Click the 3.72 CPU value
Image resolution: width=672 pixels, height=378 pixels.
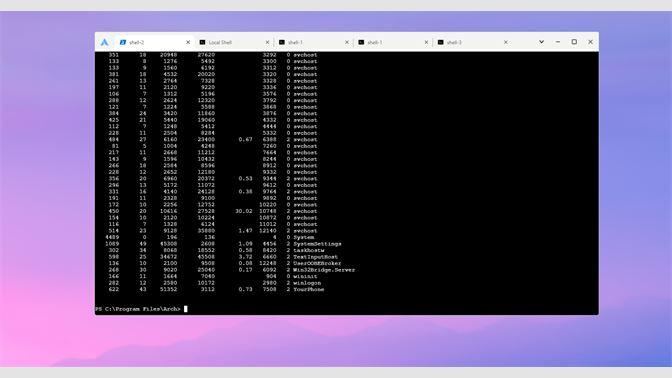[x=246, y=257]
